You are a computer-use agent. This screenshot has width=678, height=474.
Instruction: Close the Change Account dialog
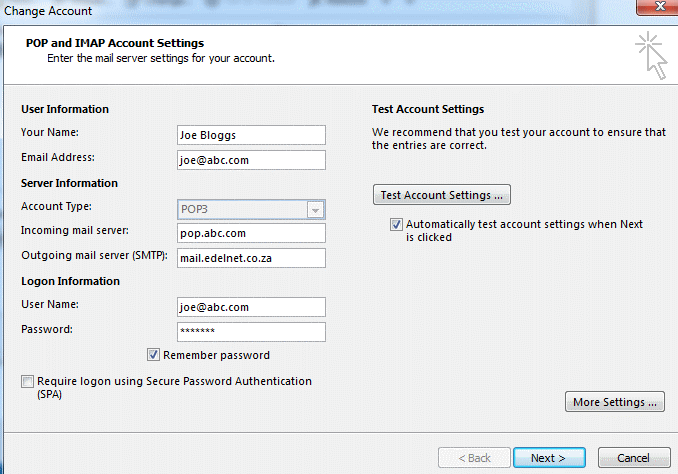(658, 7)
